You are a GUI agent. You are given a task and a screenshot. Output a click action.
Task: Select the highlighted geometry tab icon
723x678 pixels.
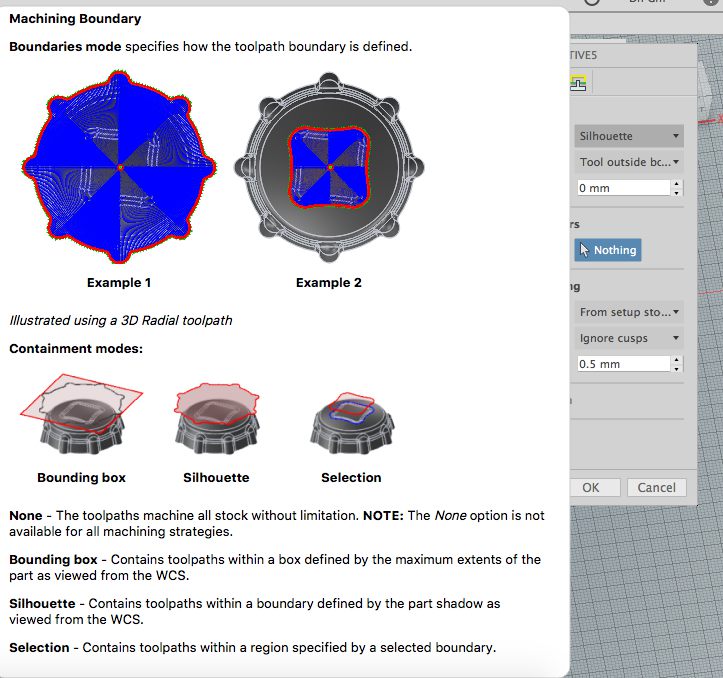[x=578, y=83]
